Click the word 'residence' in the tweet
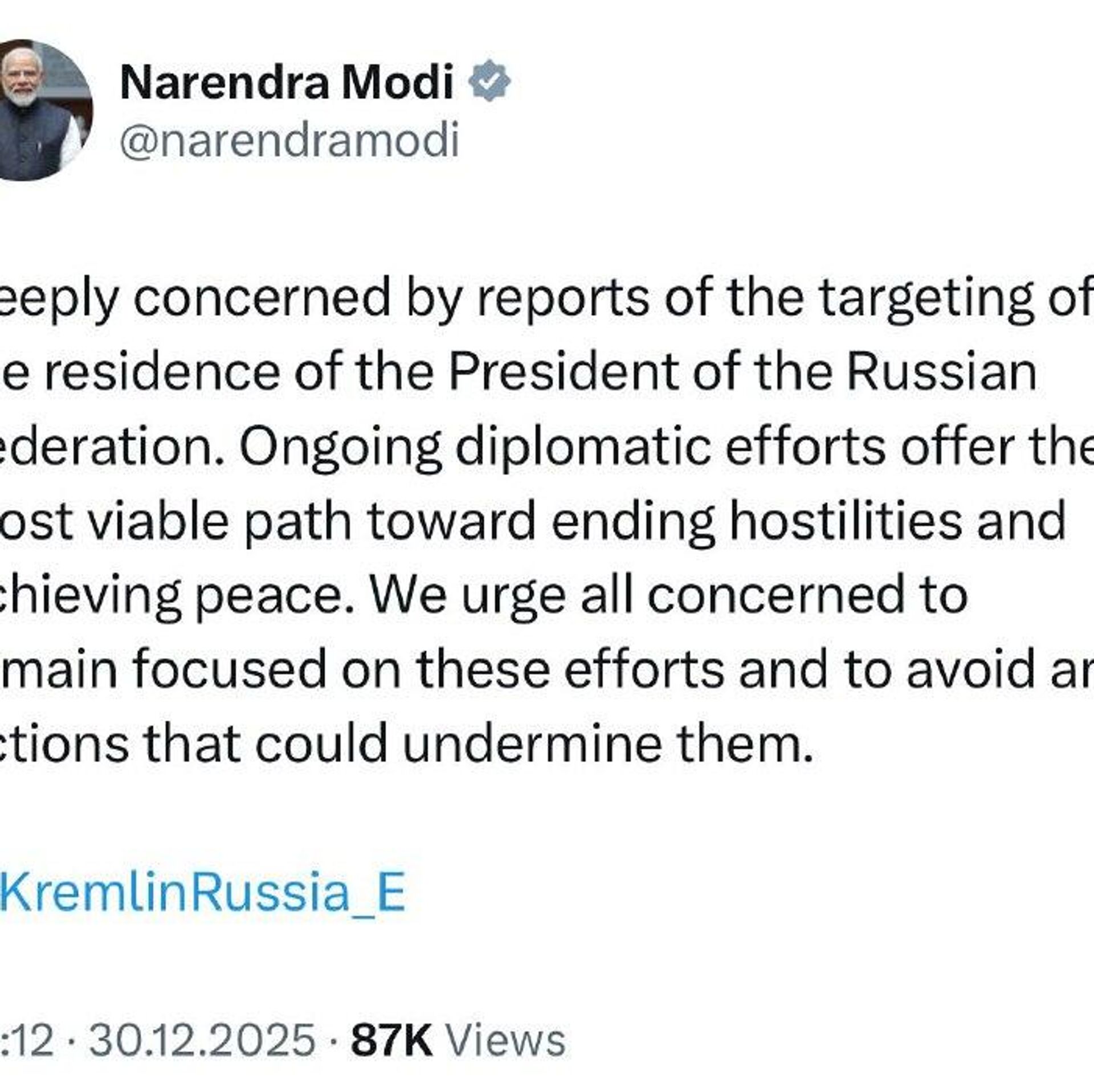The height and width of the screenshot is (1092, 1094). [162, 373]
